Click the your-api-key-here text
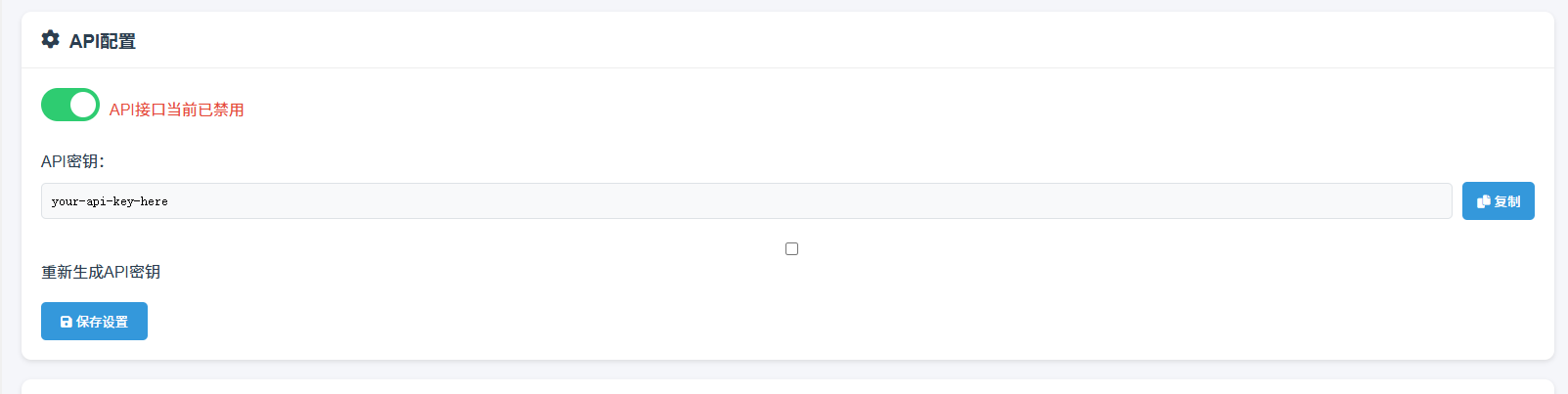 (110, 201)
